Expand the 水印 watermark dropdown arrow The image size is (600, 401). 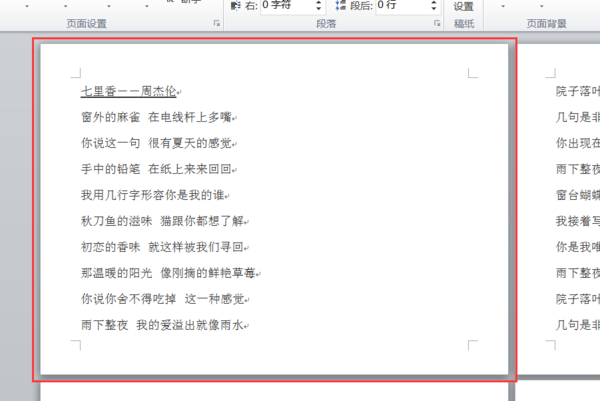point(503,7)
